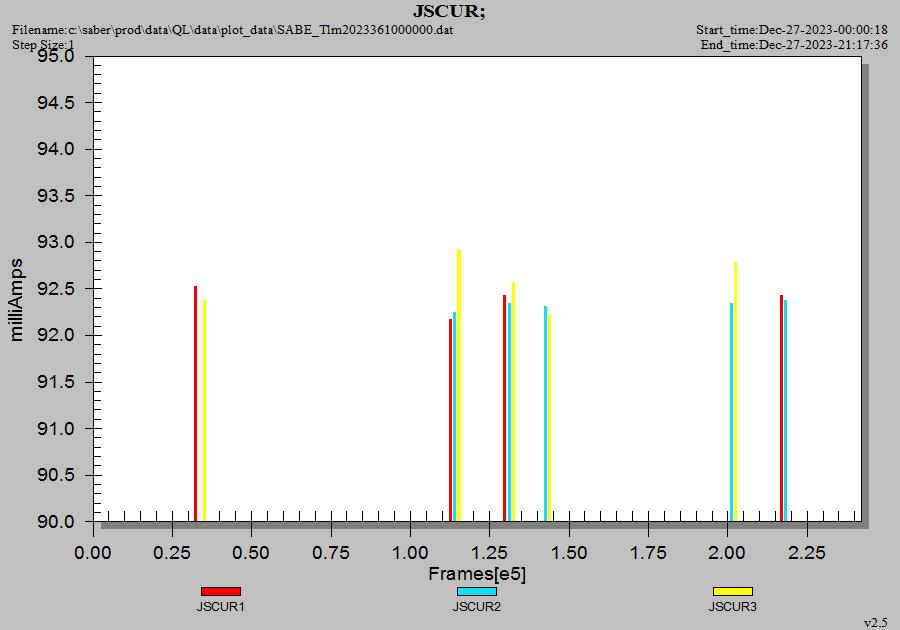This screenshot has height=630, width=900.
Task: Click the Start_time text
Action: pyautogui.click(x=792, y=30)
